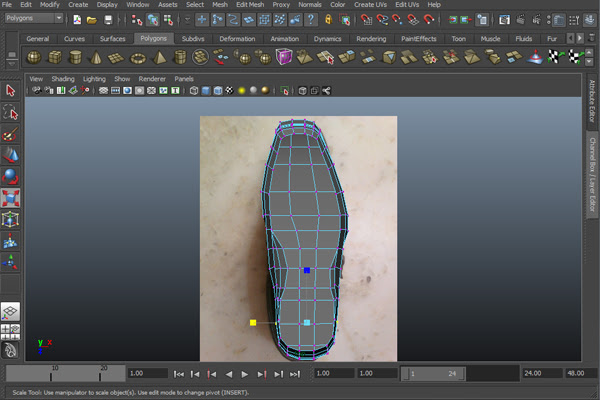Select the Show Manipulator tool
Viewport: 600px width, 400px height.
(10, 263)
